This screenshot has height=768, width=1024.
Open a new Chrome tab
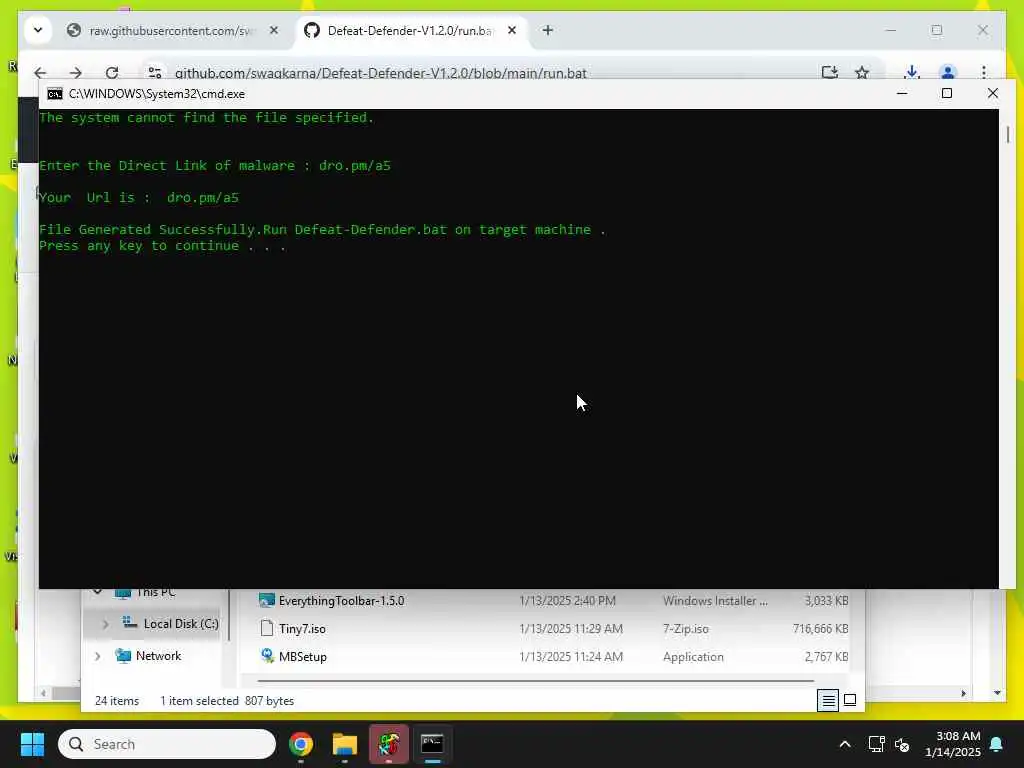548,30
